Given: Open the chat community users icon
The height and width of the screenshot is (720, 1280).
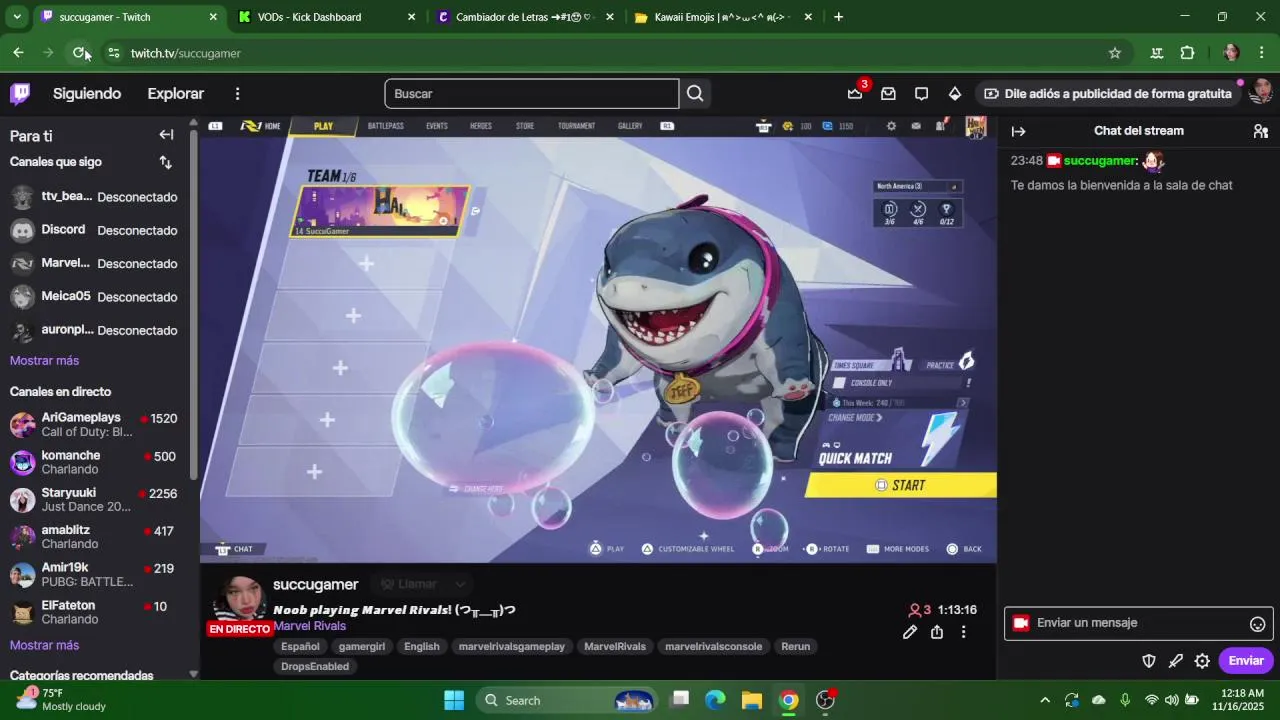Looking at the screenshot, I should (x=1260, y=131).
